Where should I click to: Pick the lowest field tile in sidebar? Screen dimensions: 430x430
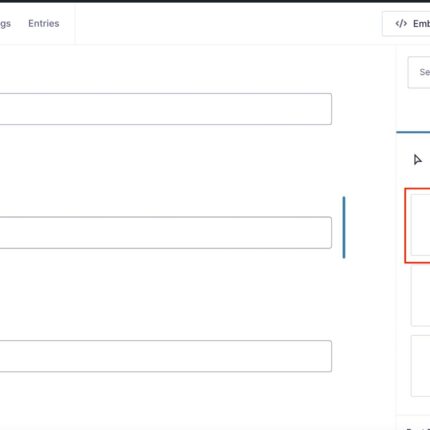coord(421,366)
